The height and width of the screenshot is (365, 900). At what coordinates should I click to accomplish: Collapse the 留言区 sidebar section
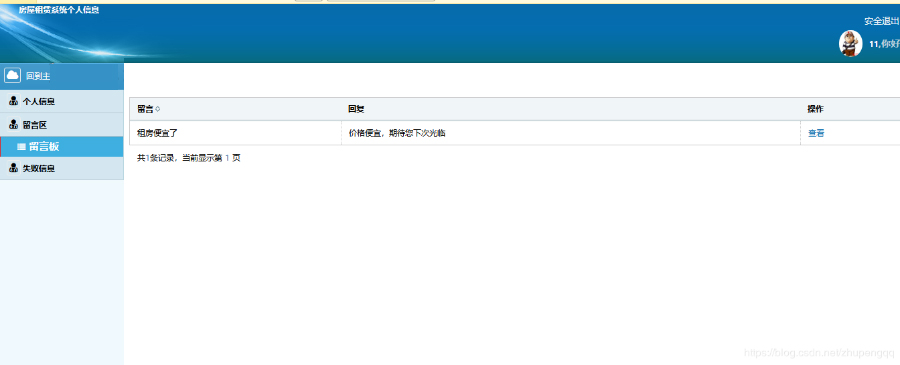coord(61,125)
